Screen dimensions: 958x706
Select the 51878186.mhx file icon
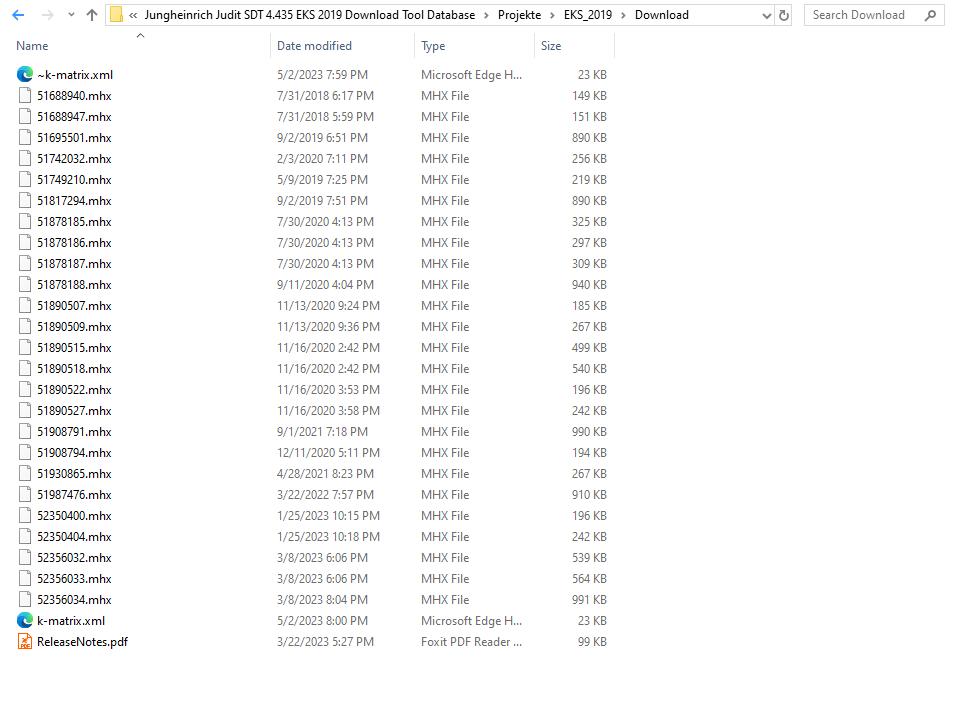point(24,242)
